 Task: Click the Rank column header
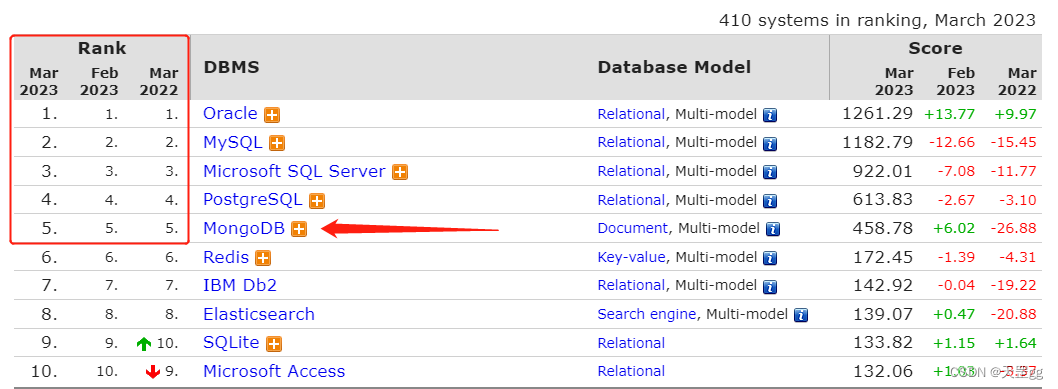(x=102, y=49)
